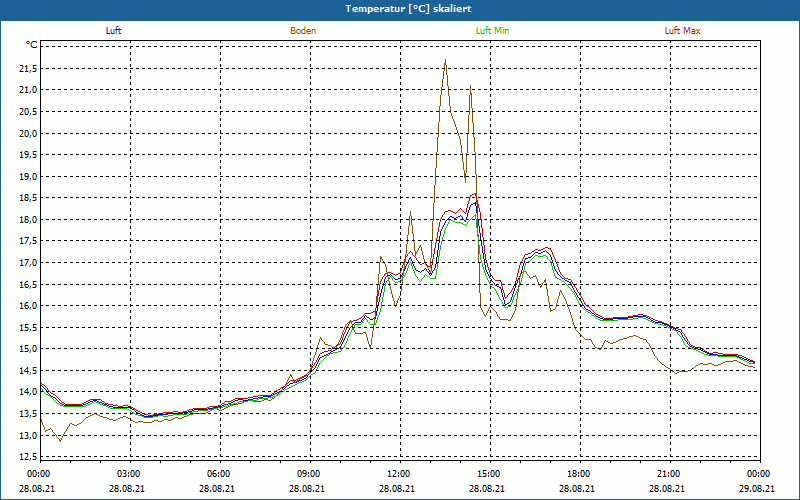
Task: Click the 09:00 time axis label
Action: 310,474
